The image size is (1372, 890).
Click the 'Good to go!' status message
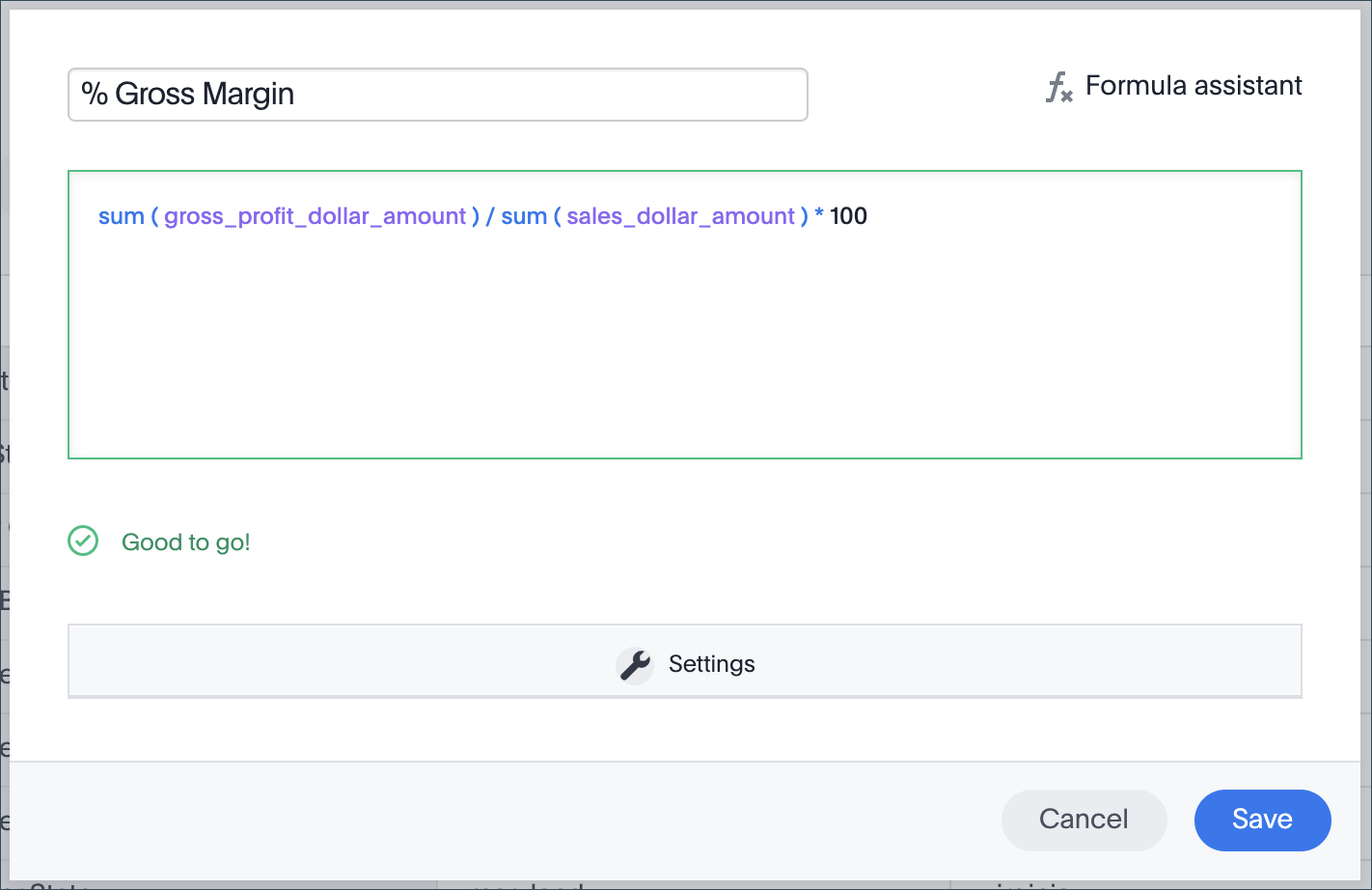(x=185, y=542)
